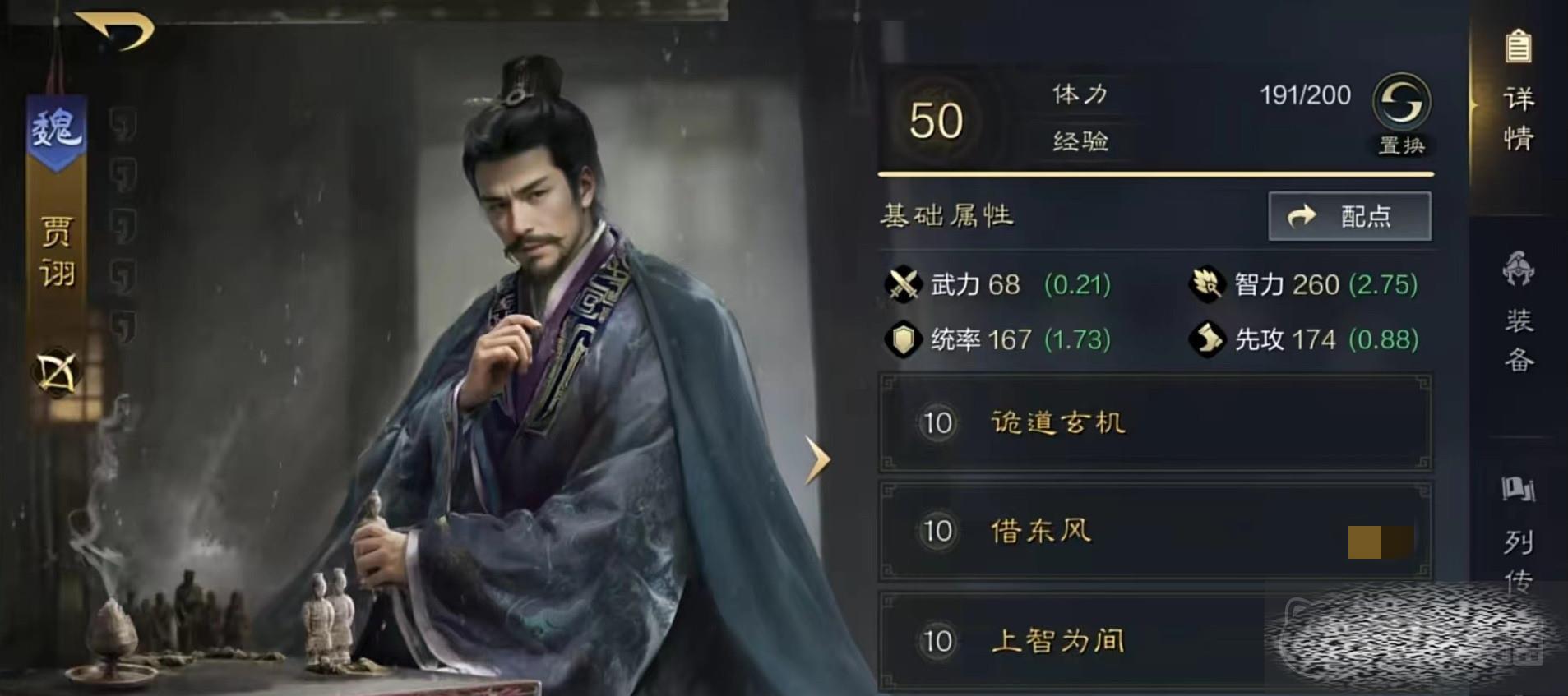Screen dimensions: 1568x696
Task: Click the 智力 intelligence stat icon
Action: click(x=1207, y=284)
